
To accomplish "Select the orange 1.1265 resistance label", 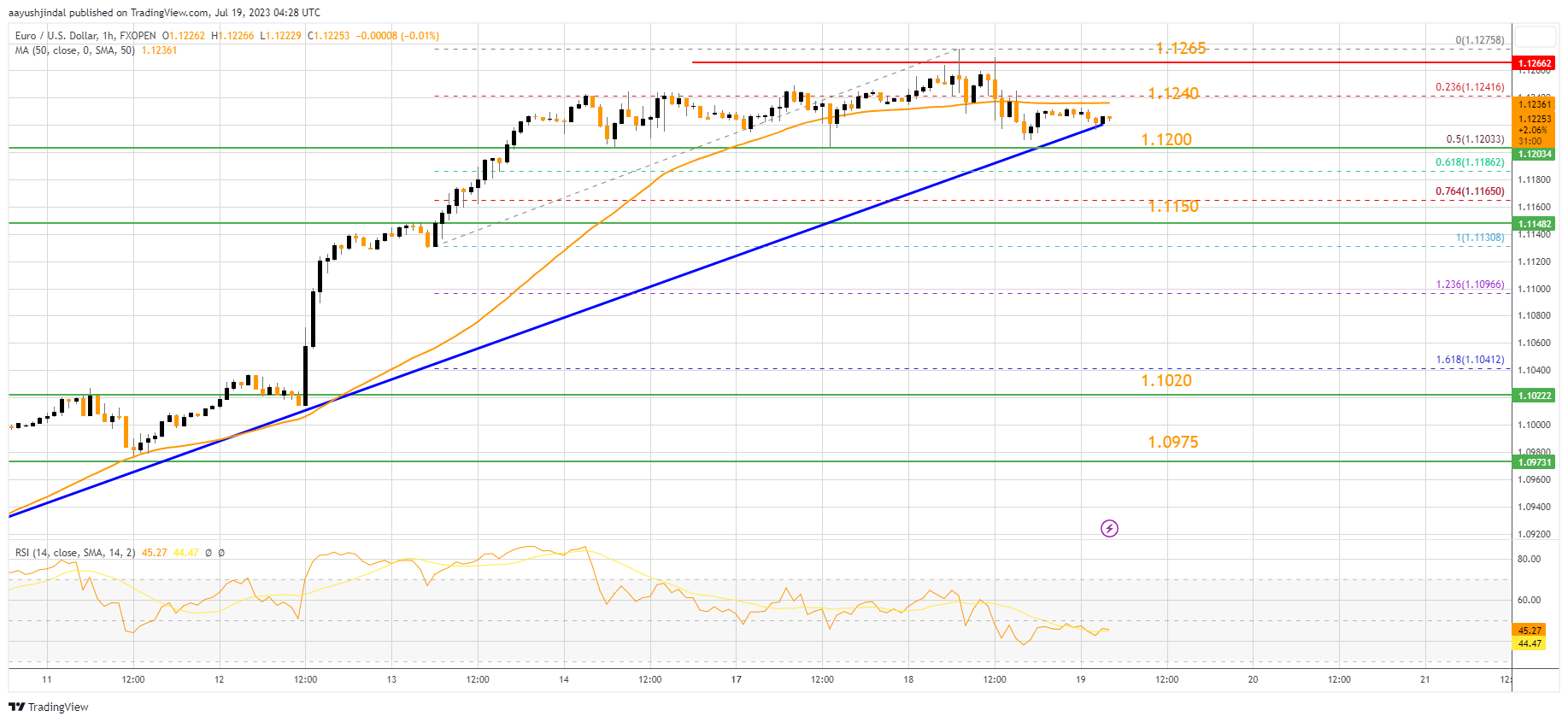I will [x=1181, y=49].
